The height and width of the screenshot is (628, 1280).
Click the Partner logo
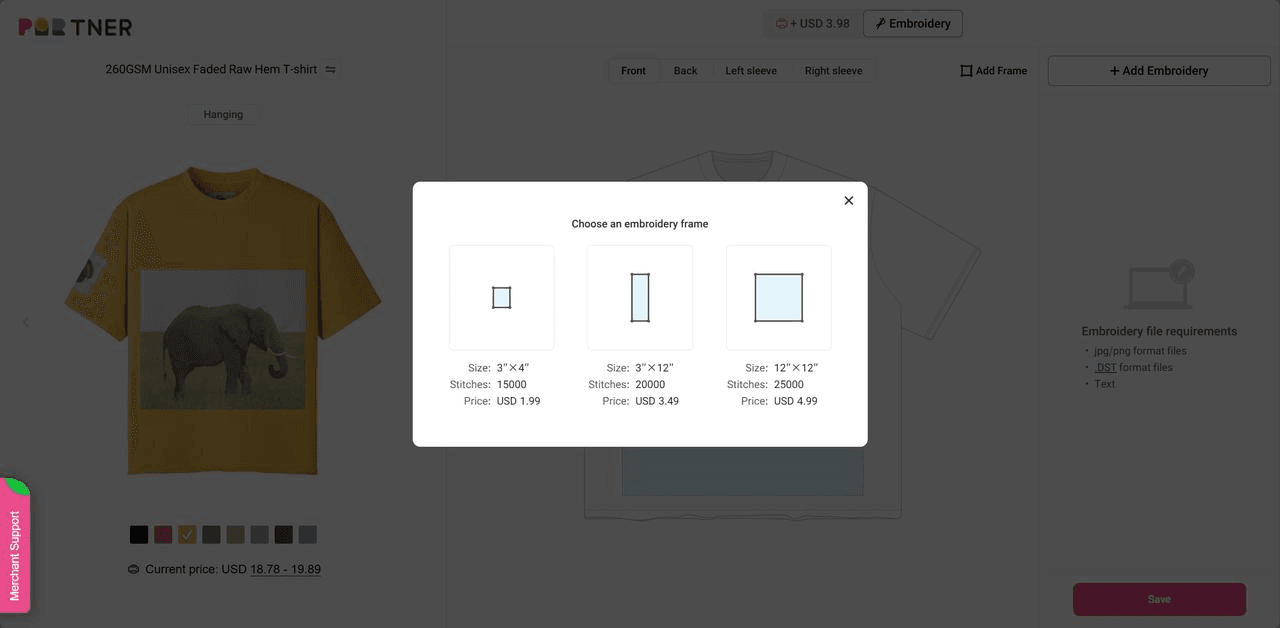click(75, 27)
